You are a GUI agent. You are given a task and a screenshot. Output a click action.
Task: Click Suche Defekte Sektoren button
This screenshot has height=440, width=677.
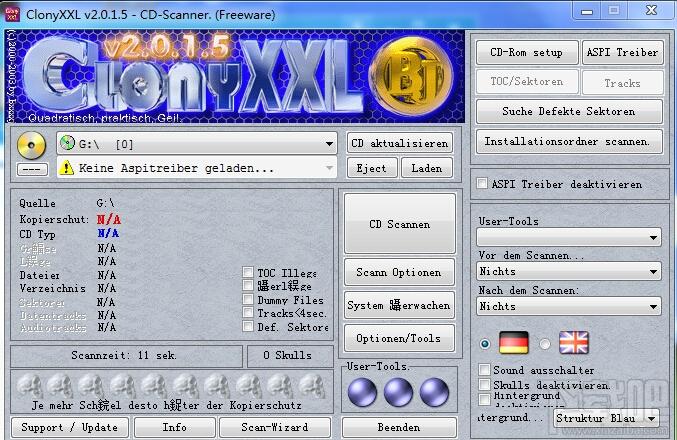point(569,111)
